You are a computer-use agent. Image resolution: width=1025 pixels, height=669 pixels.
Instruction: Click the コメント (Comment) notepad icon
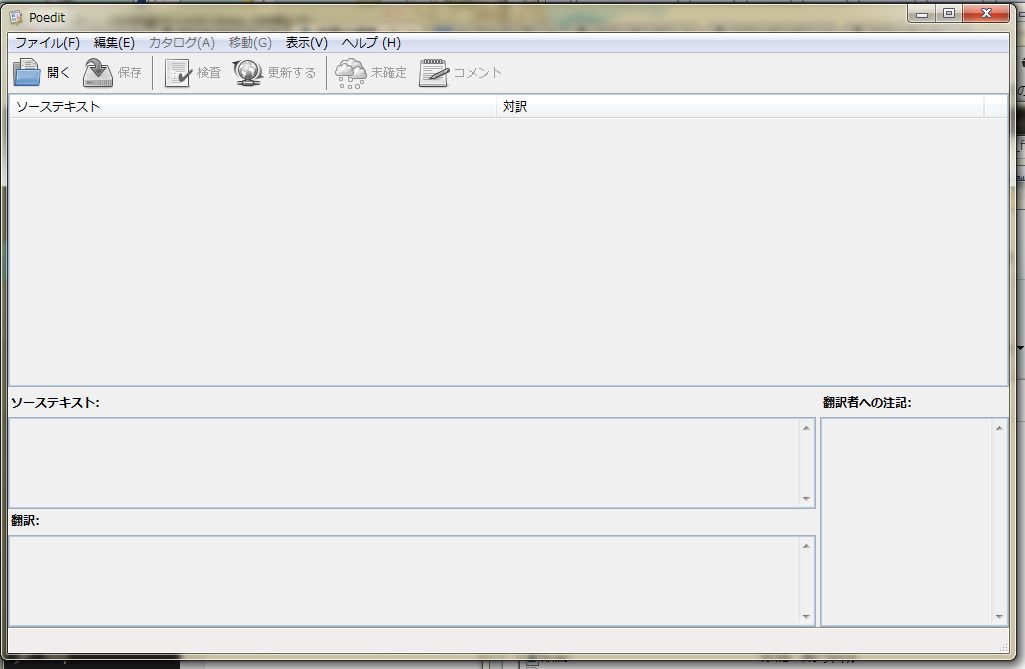click(433, 73)
